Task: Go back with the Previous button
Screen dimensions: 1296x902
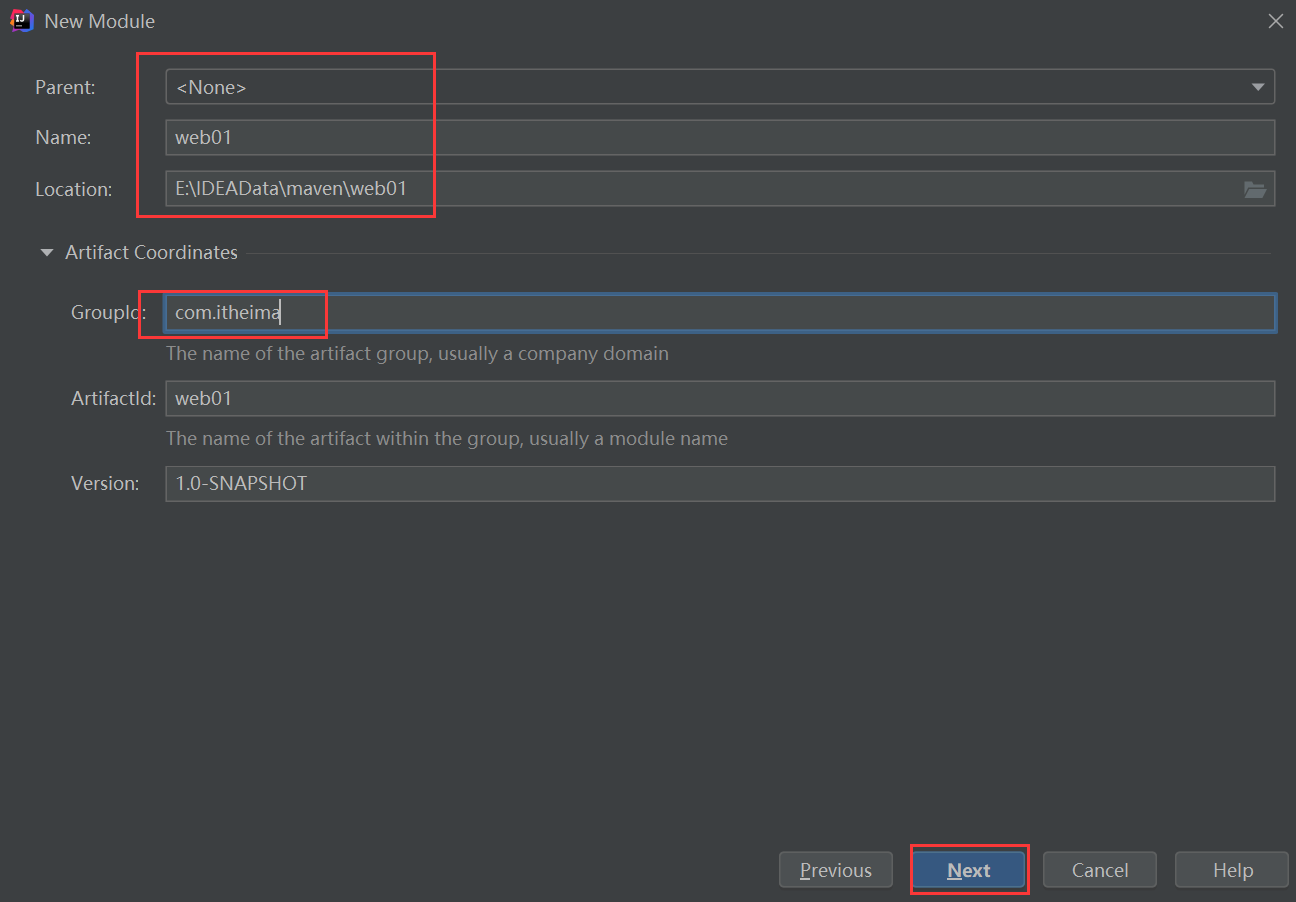Action: point(836,870)
